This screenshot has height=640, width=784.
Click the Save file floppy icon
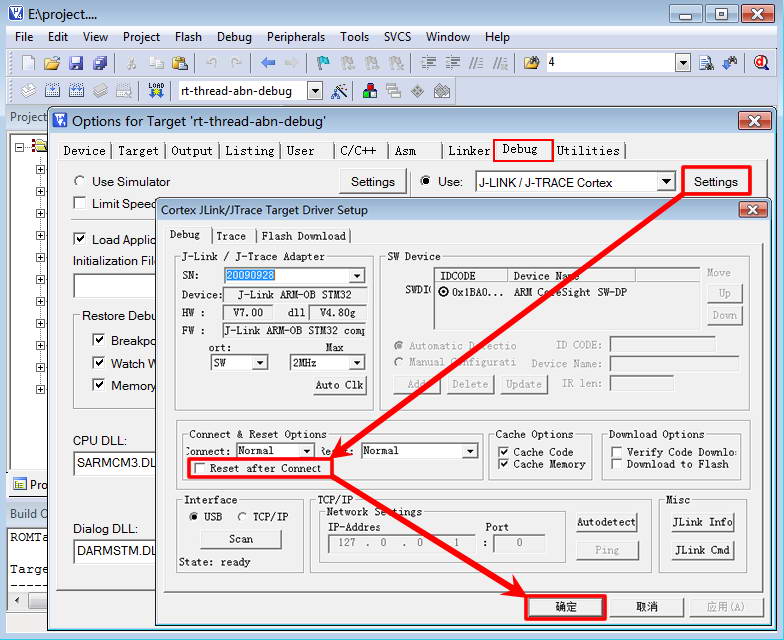[76, 63]
